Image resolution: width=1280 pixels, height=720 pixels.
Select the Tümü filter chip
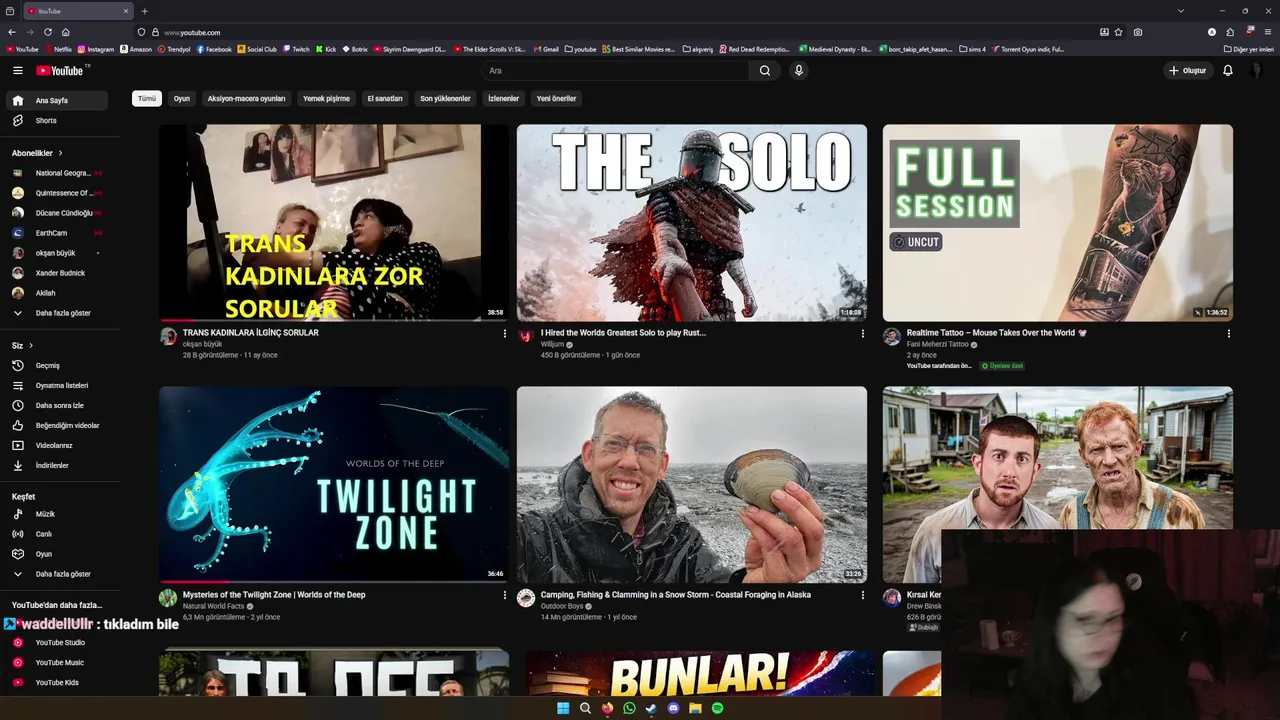pyautogui.click(x=147, y=98)
